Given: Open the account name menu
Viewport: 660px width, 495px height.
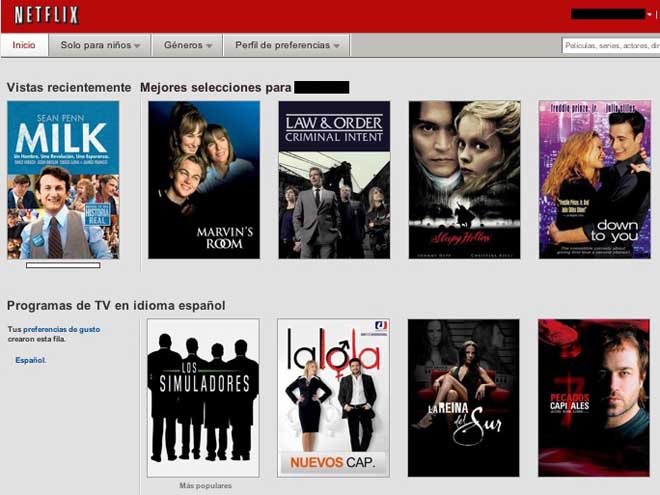Looking at the screenshot, I should point(611,14).
